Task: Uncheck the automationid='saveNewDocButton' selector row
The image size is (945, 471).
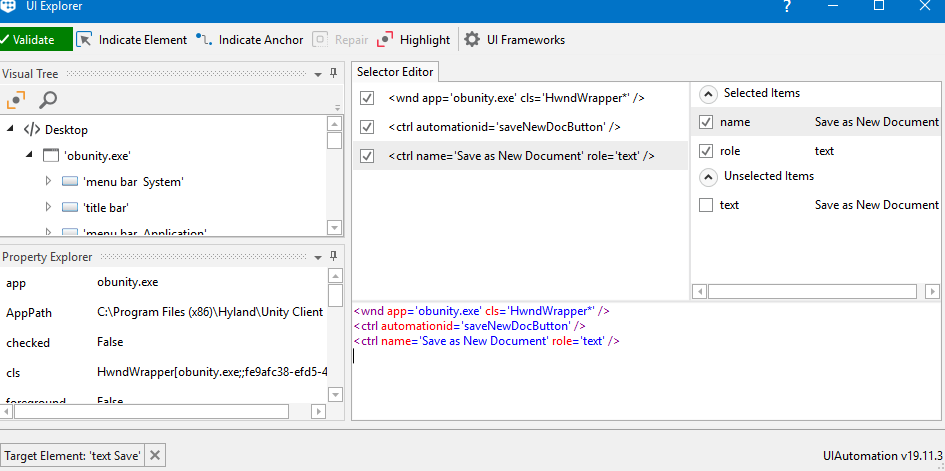Action: (367, 126)
